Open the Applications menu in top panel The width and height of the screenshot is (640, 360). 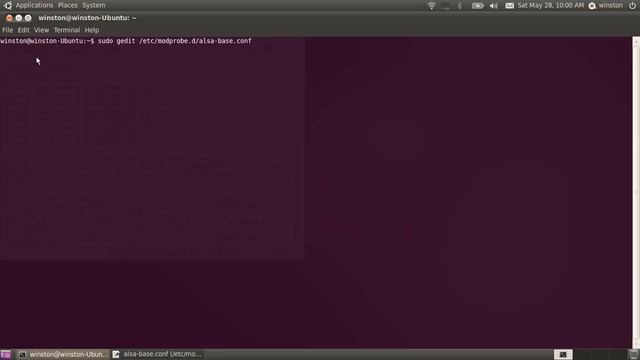[34, 5]
